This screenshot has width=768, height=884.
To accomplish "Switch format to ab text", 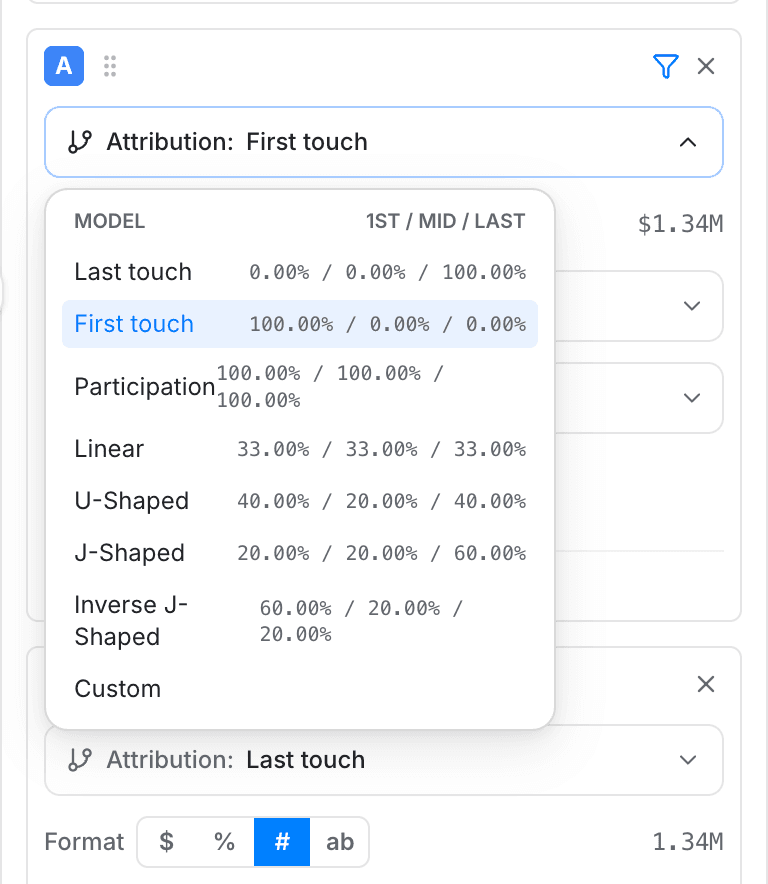I will (x=339, y=842).
